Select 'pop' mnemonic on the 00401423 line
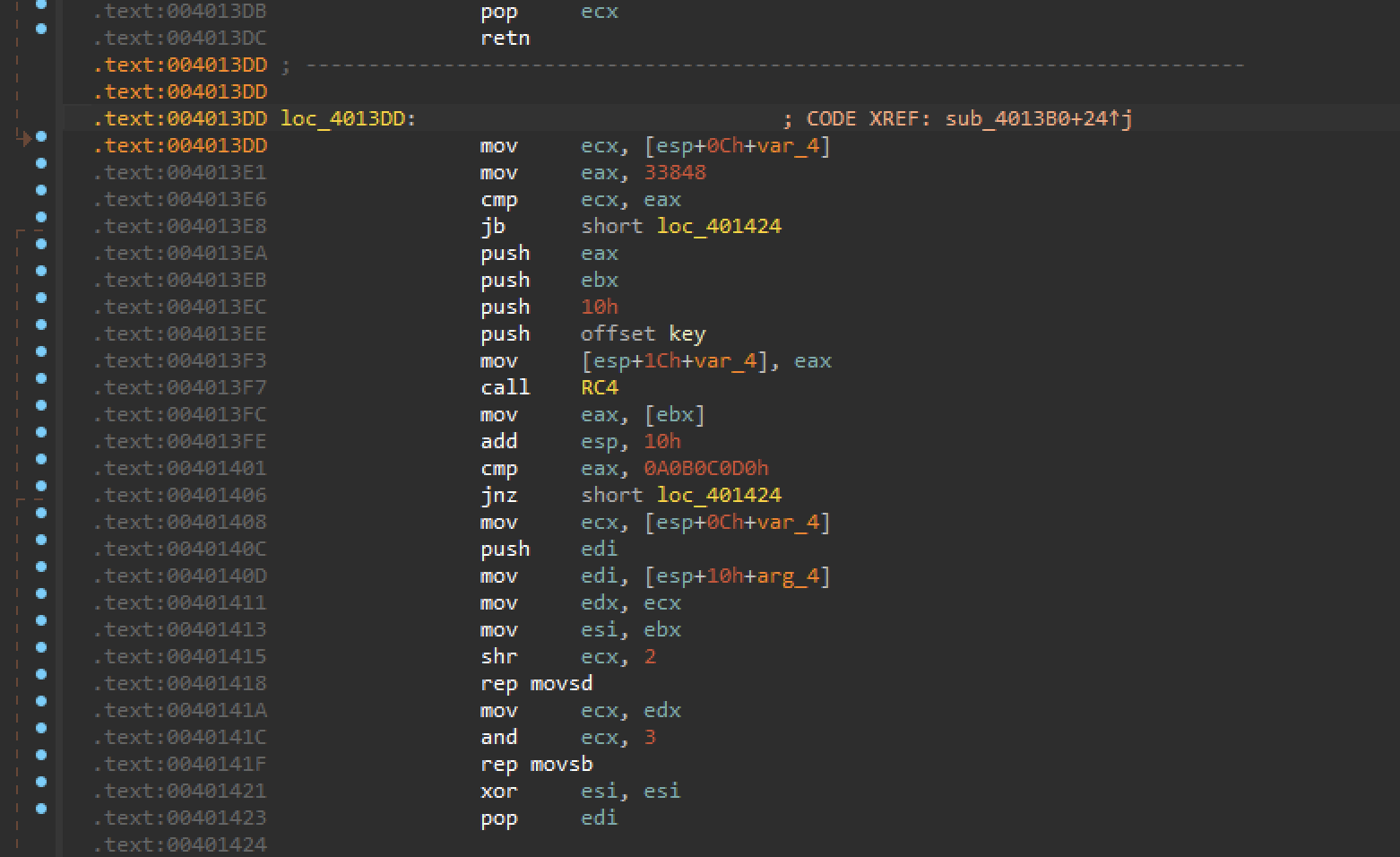 [x=499, y=818]
